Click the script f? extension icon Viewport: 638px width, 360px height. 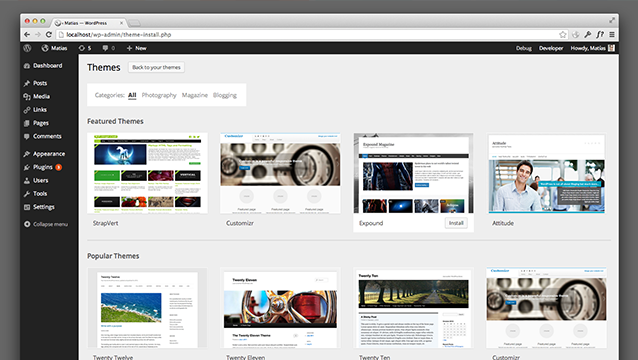coord(600,35)
